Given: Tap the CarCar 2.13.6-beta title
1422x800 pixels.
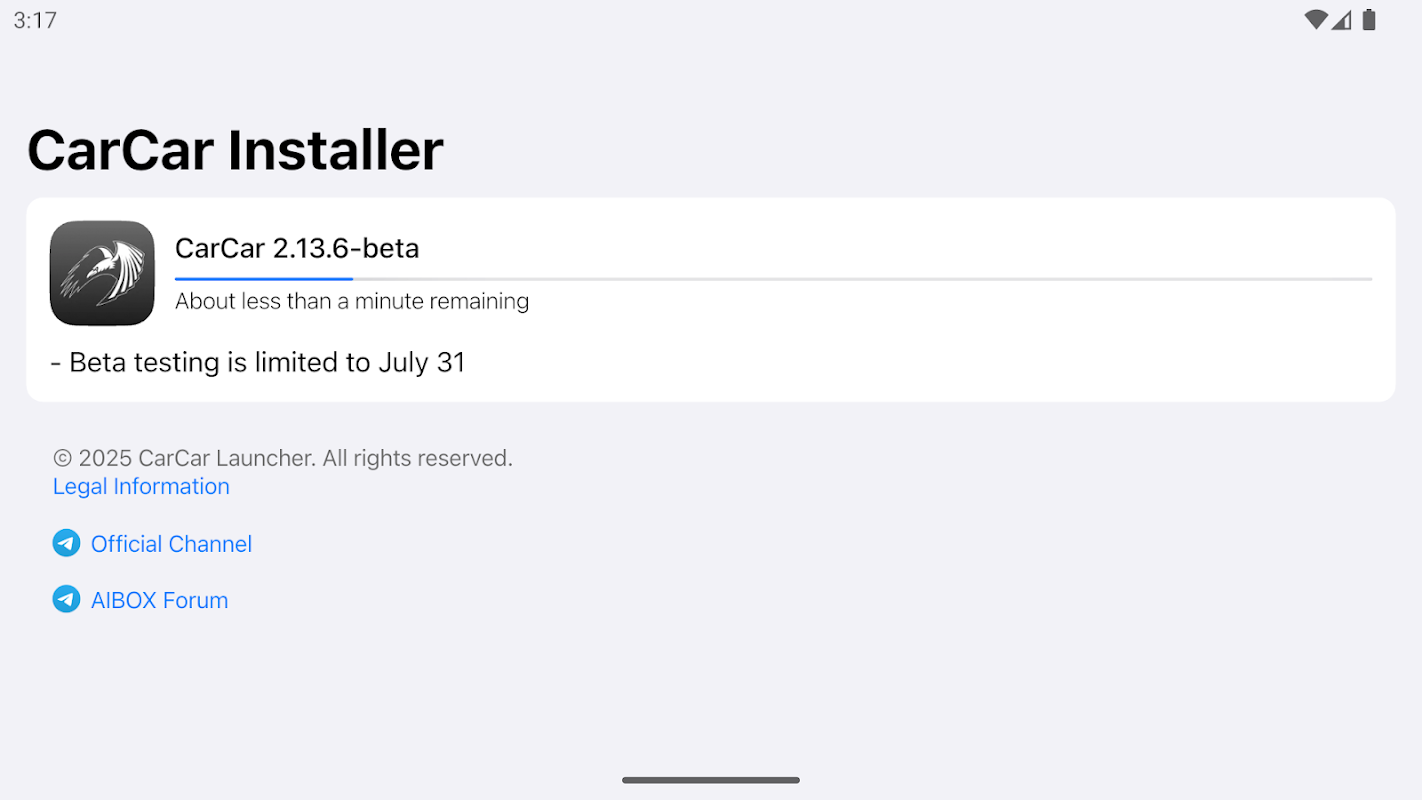Looking at the screenshot, I should click(x=297, y=248).
